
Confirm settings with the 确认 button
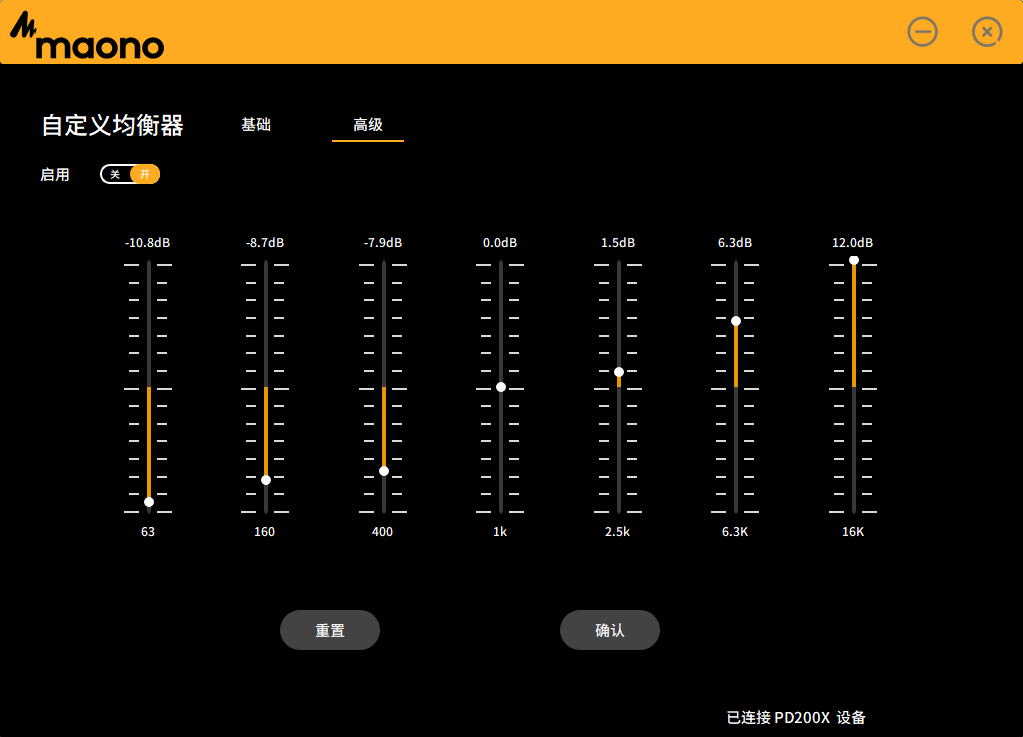click(x=610, y=630)
